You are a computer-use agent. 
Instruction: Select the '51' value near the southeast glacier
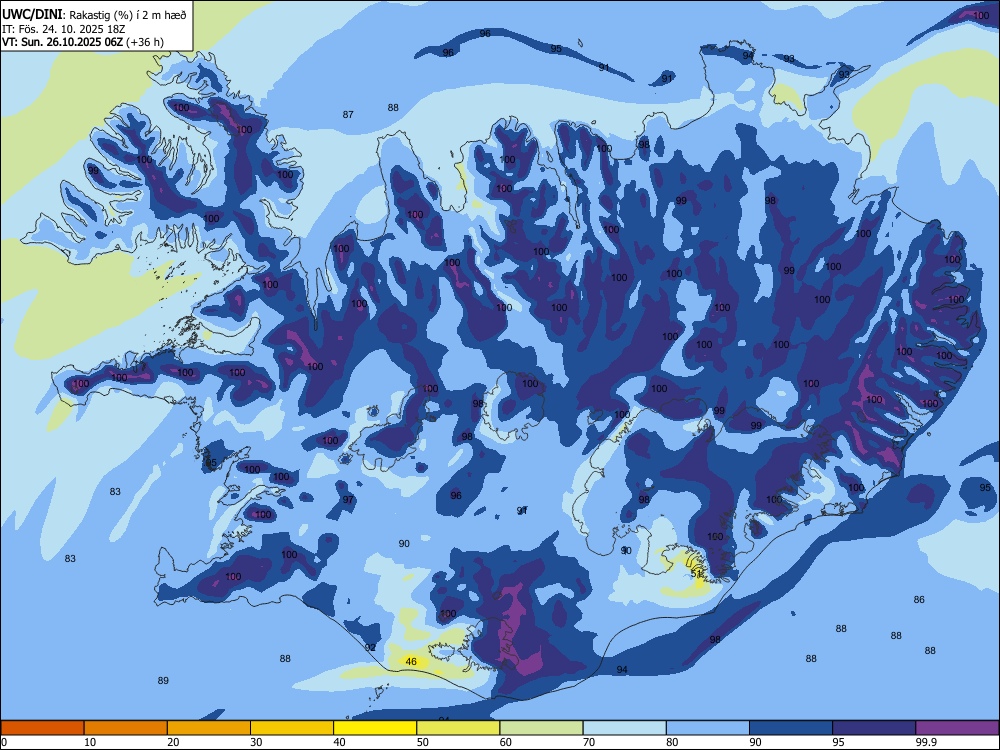696,574
